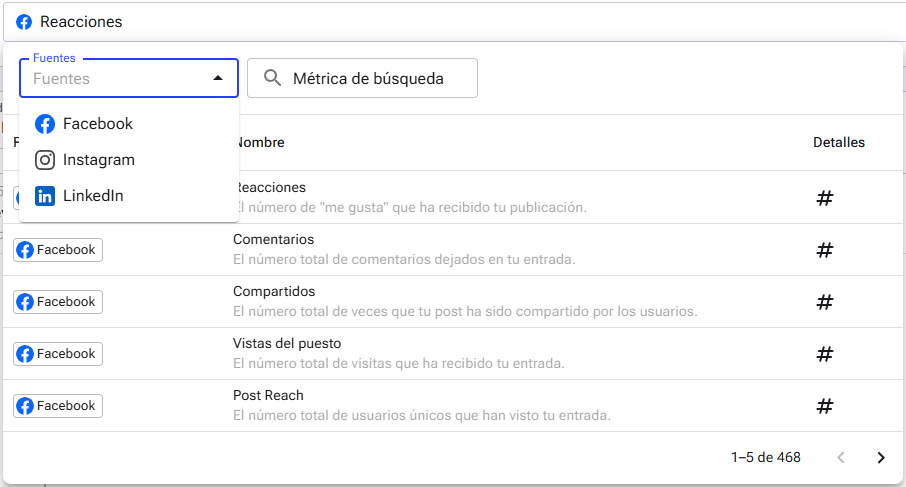This screenshot has height=487, width=906.
Task: Click the Reacciones metric row name
Action: (272, 187)
